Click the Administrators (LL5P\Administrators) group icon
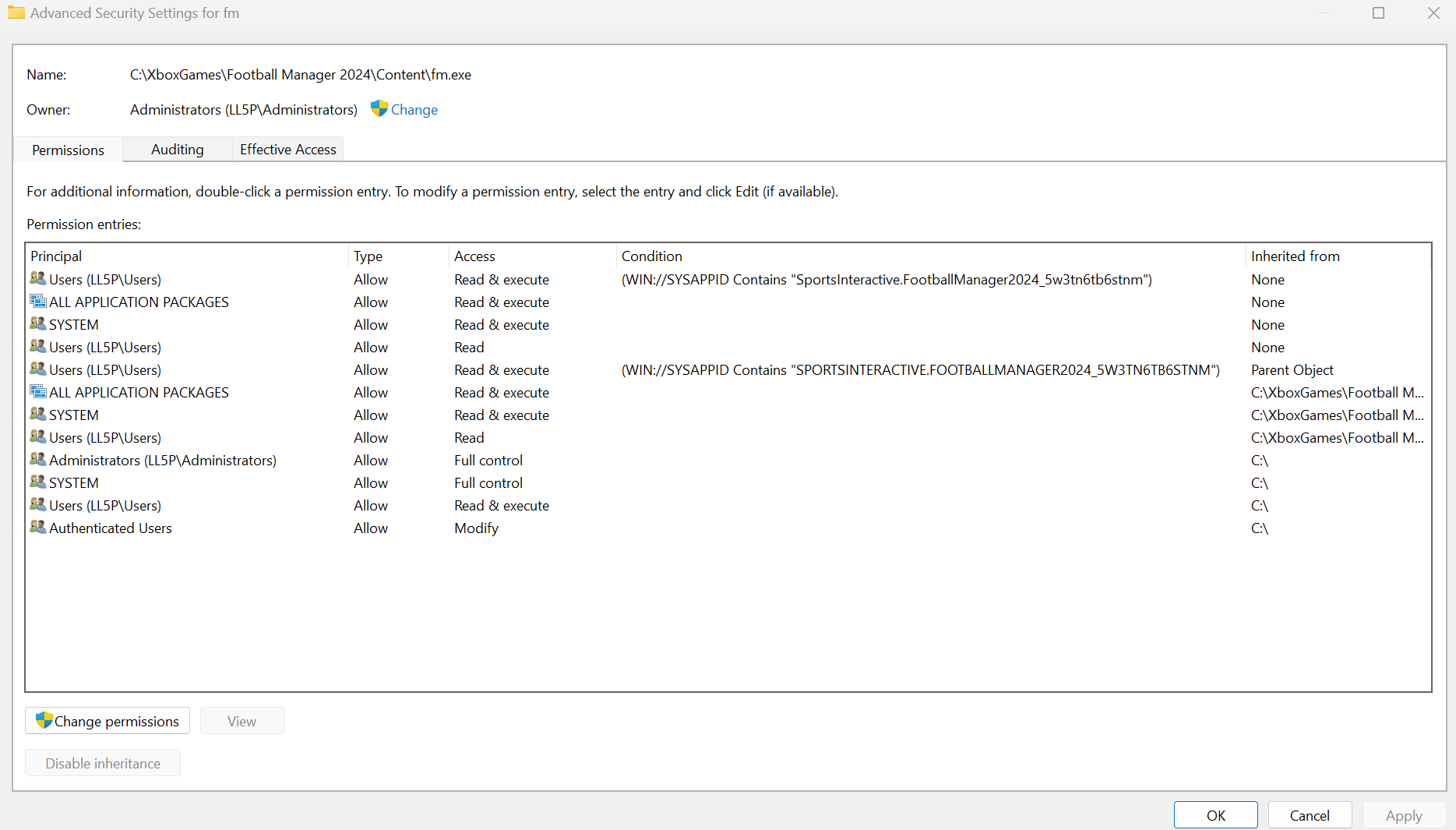The width and height of the screenshot is (1456, 830). click(x=38, y=459)
